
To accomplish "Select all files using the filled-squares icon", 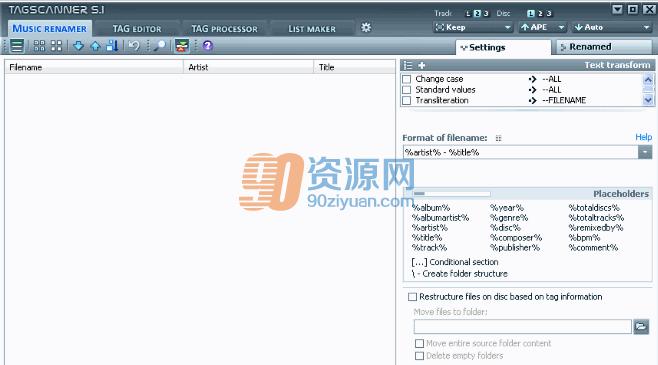I will coord(39,46).
